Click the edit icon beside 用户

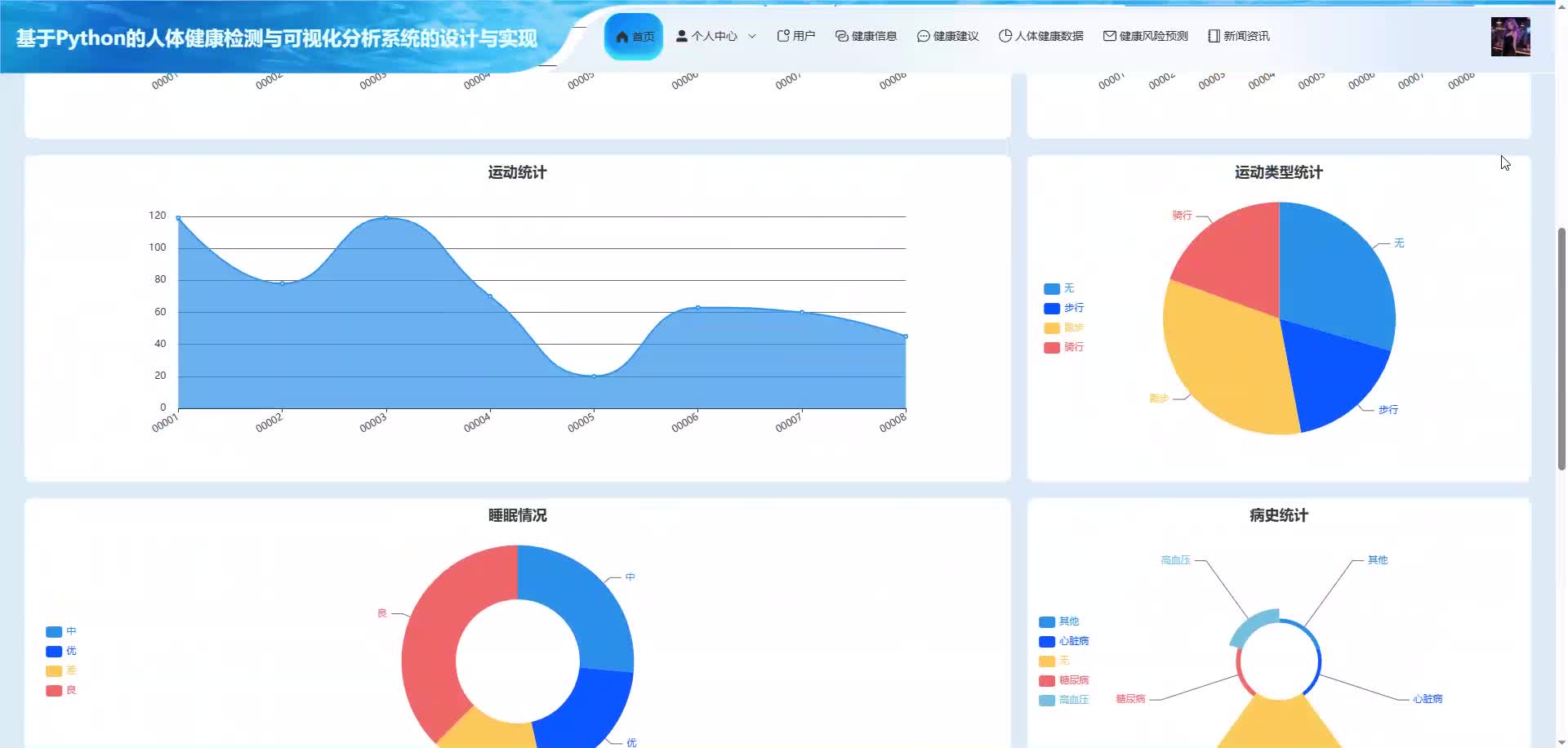783,36
